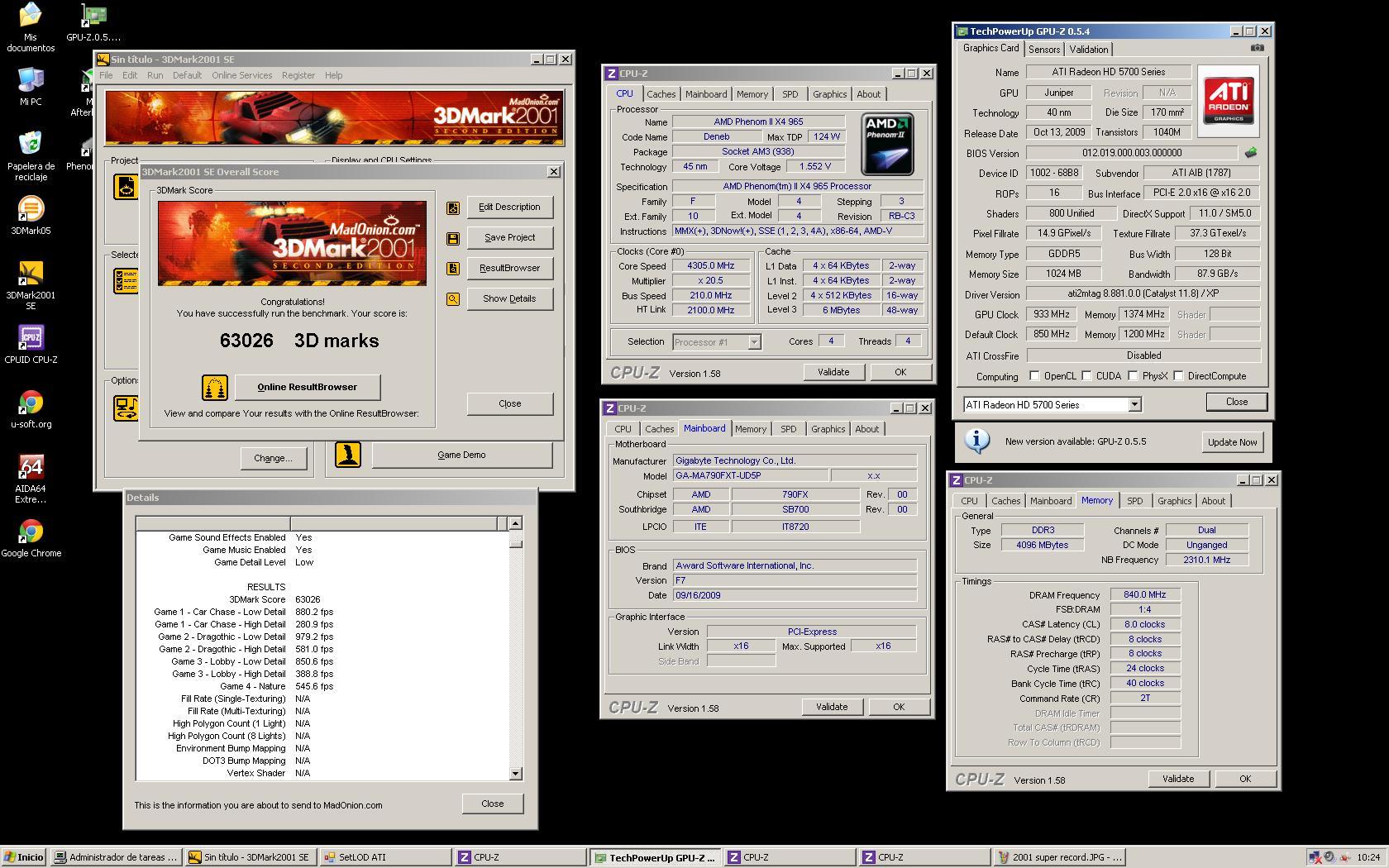Click the ResultBrowser icon
The image size is (1389, 868).
pyautogui.click(x=453, y=269)
